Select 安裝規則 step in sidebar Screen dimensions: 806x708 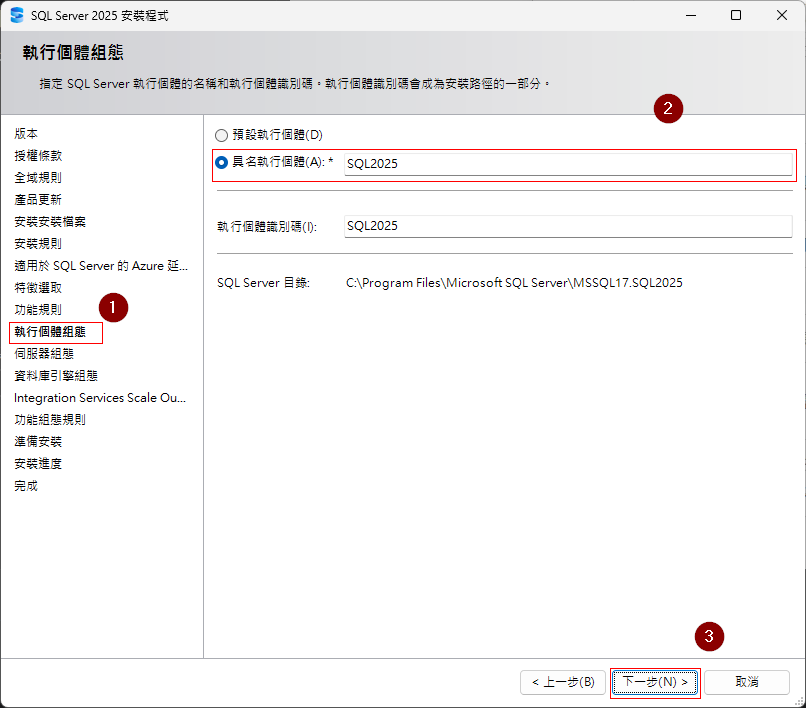pyautogui.click(x=38, y=244)
